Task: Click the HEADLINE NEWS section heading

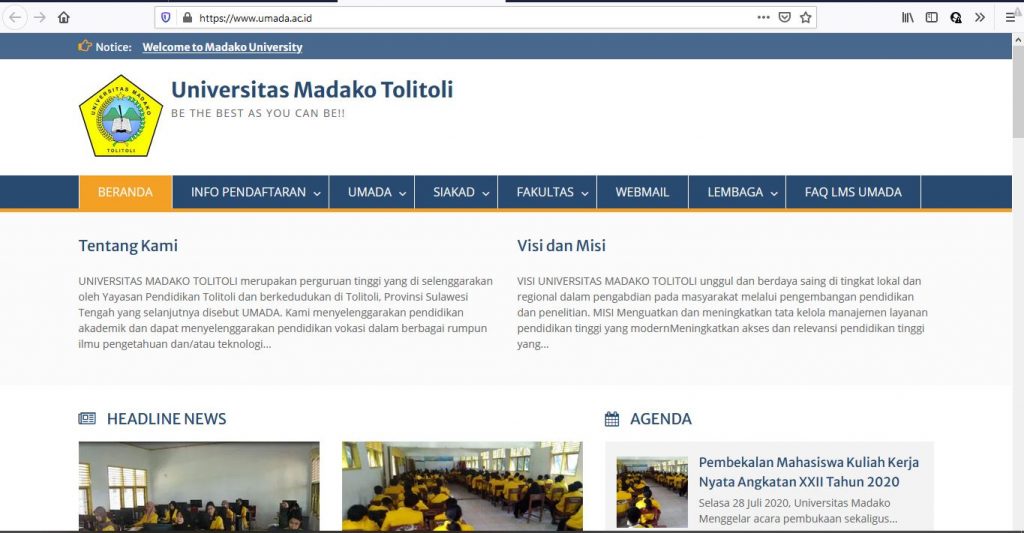Action: pyautogui.click(x=167, y=419)
